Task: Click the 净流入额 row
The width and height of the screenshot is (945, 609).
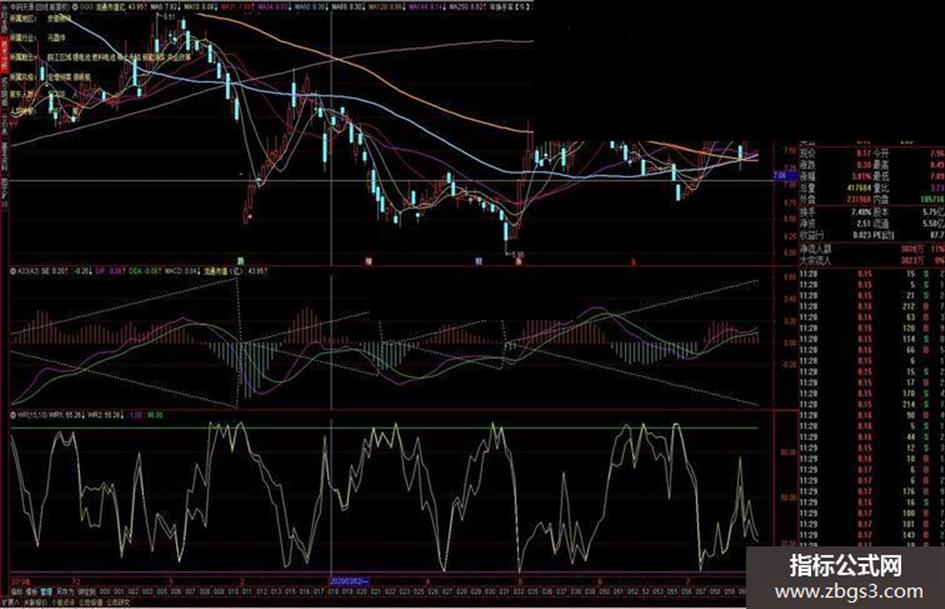Action: pos(871,248)
